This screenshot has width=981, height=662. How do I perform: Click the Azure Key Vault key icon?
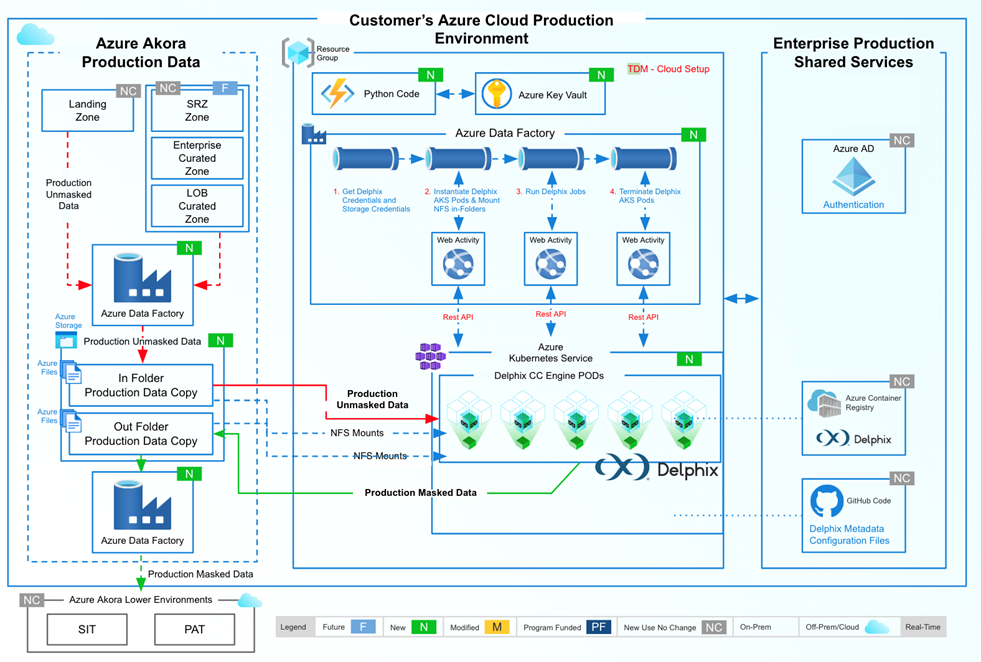496,94
